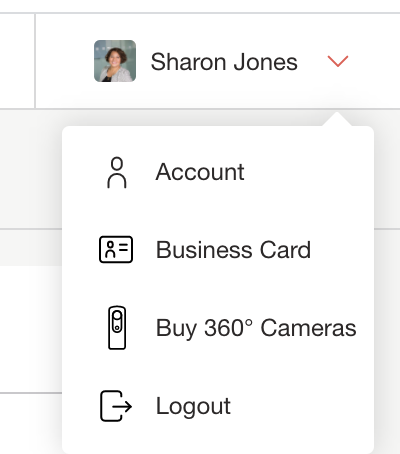Click the Business Card ID icon
The height and width of the screenshot is (454, 400).
116,250
